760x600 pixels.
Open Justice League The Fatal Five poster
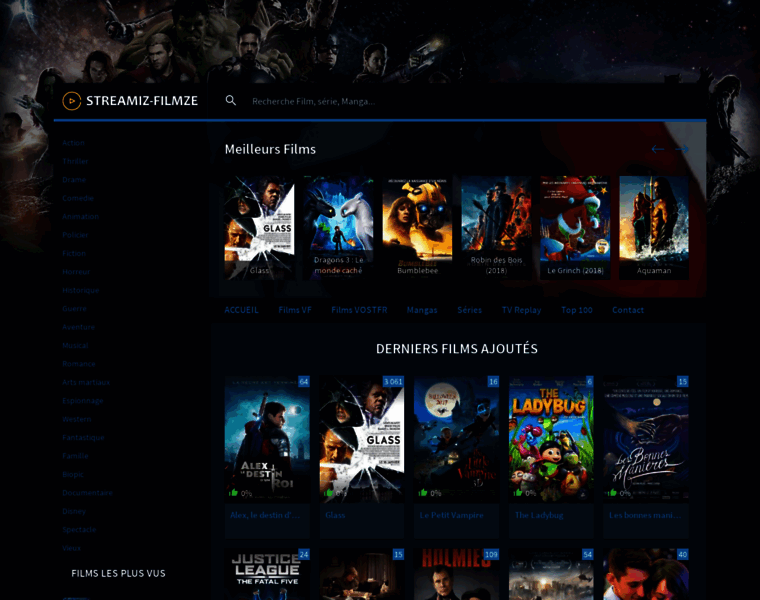click(x=267, y=574)
